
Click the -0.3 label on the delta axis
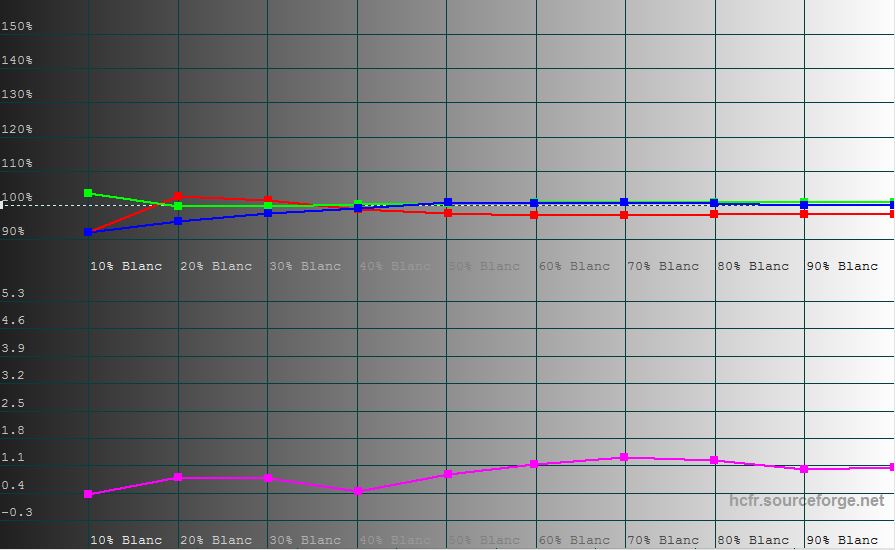click(x=17, y=512)
